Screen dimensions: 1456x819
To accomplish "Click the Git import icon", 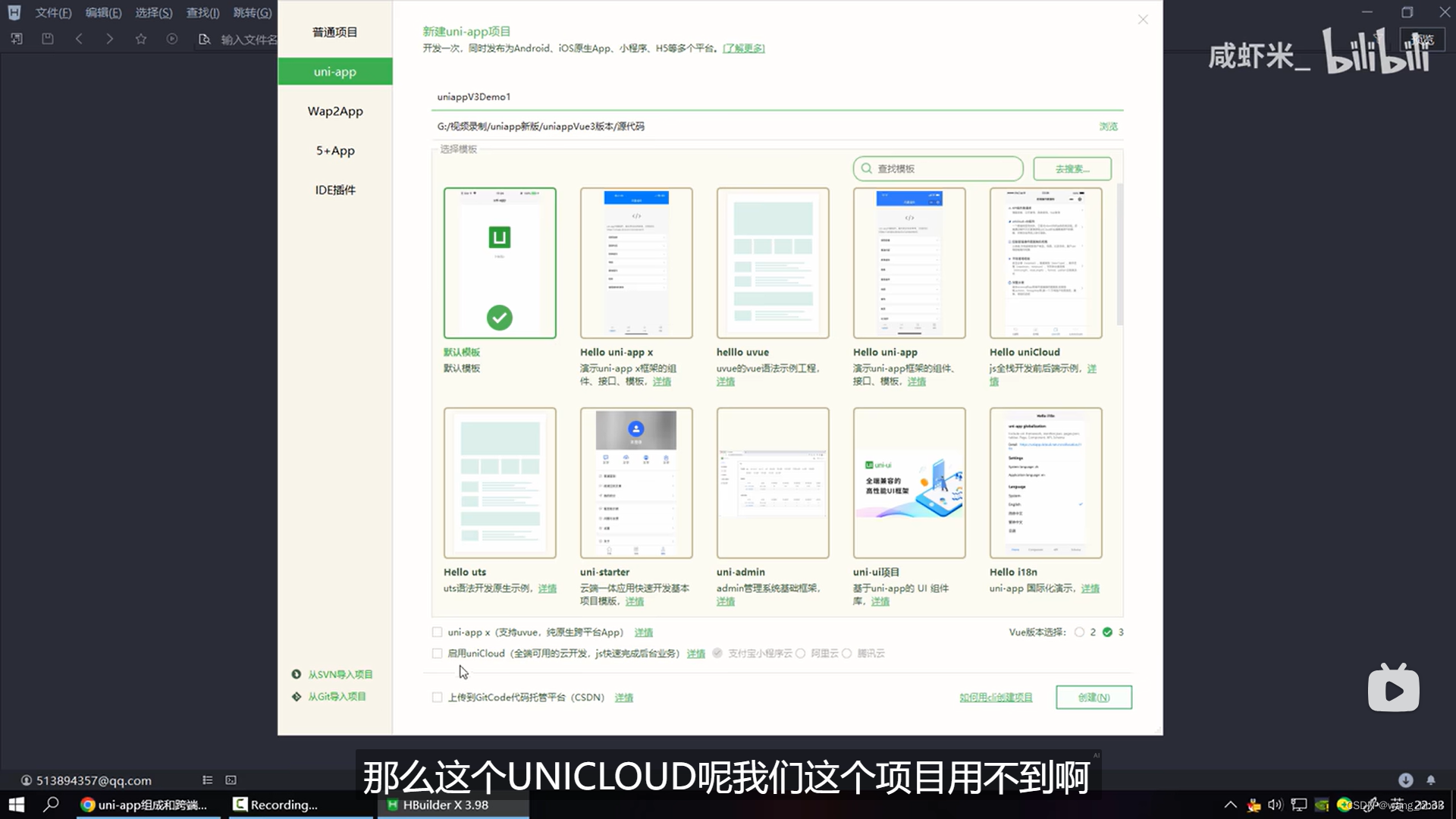I will click(297, 696).
